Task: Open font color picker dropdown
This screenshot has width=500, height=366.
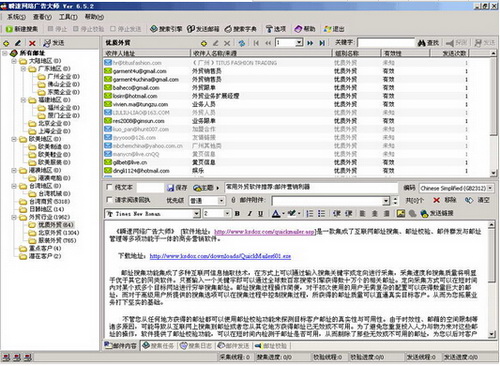Action: [283, 213]
